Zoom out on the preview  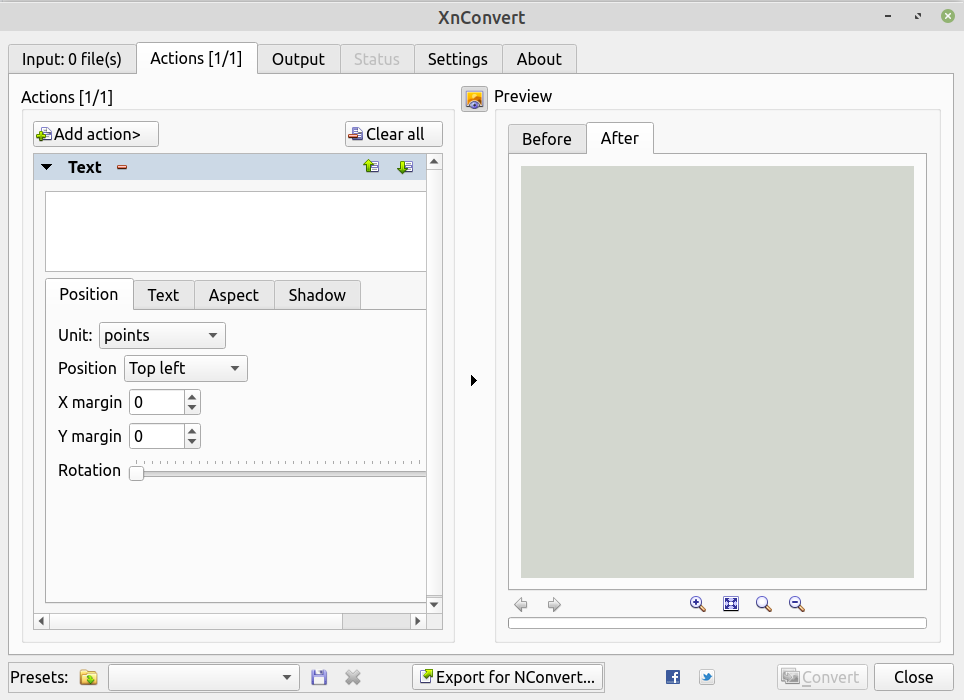797,604
